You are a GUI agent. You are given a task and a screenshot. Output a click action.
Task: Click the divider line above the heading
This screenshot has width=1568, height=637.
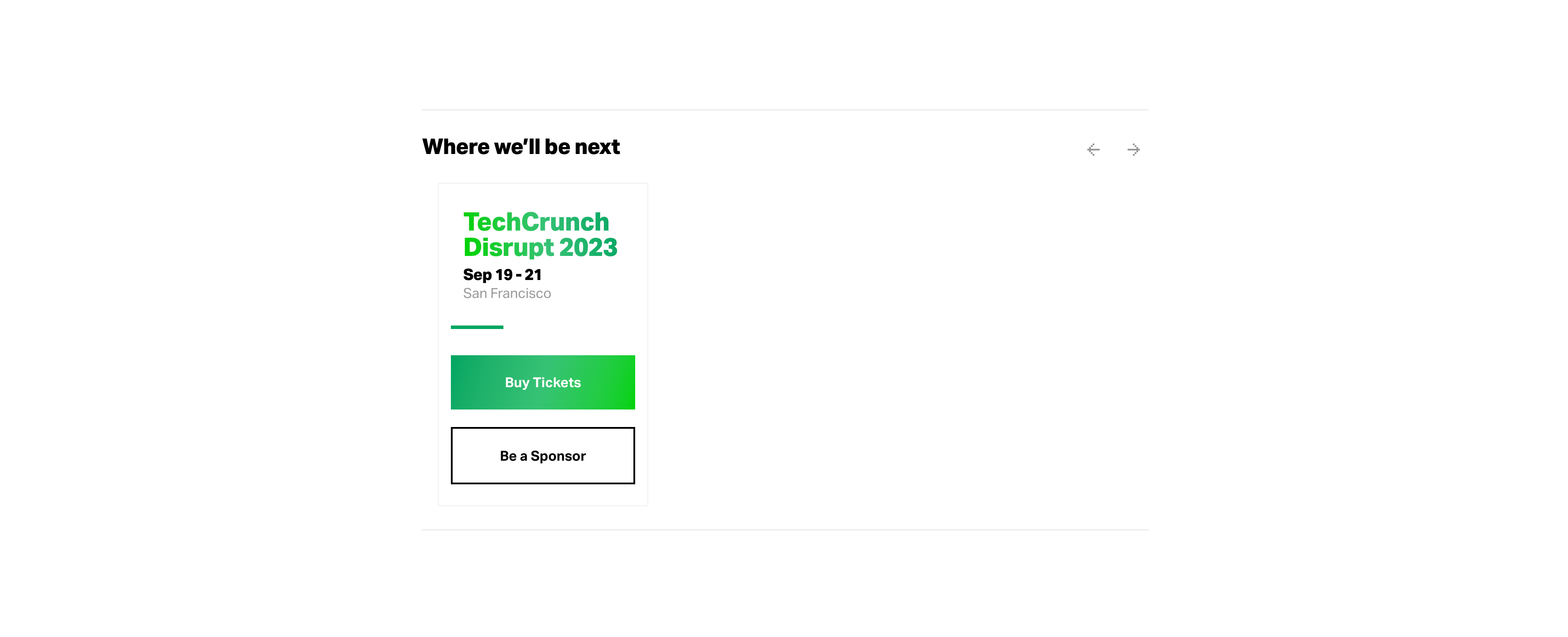click(x=784, y=110)
